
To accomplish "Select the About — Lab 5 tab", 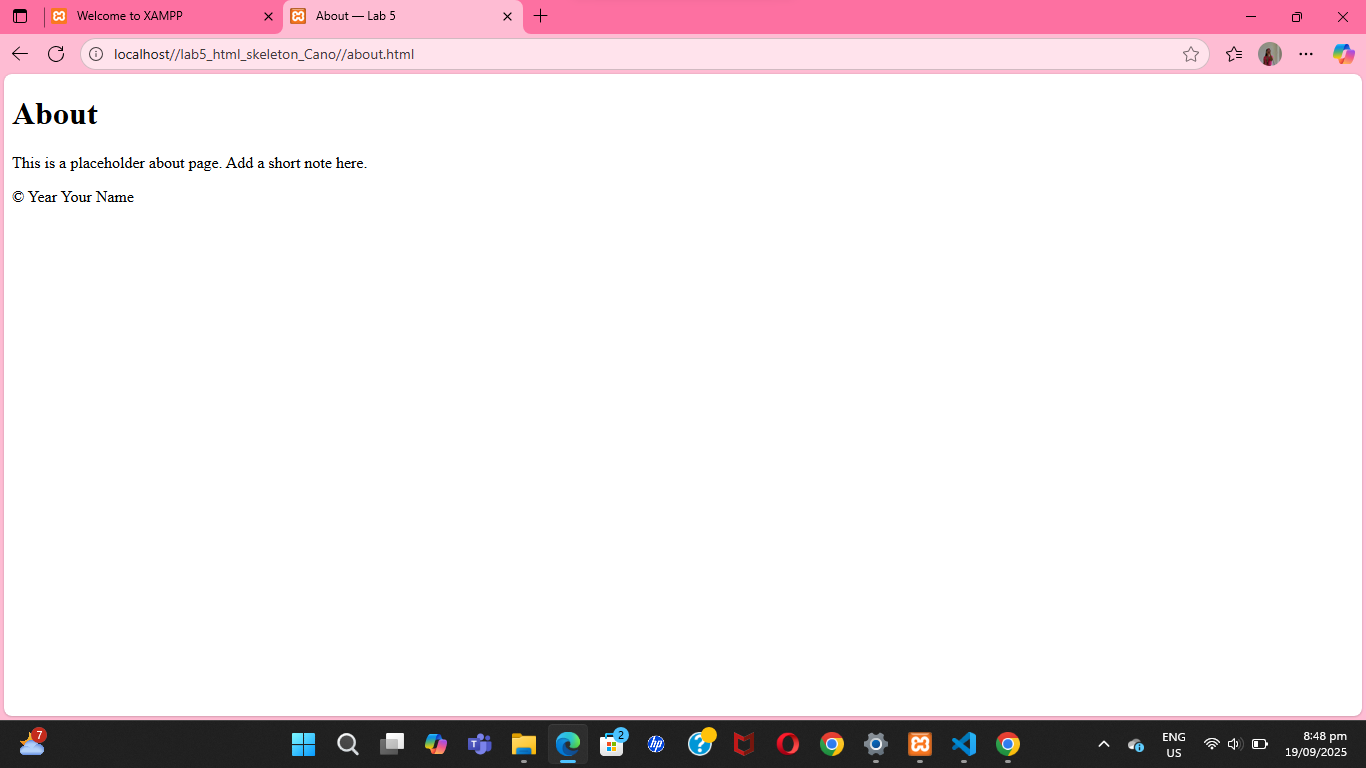I will click(x=390, y=16).
